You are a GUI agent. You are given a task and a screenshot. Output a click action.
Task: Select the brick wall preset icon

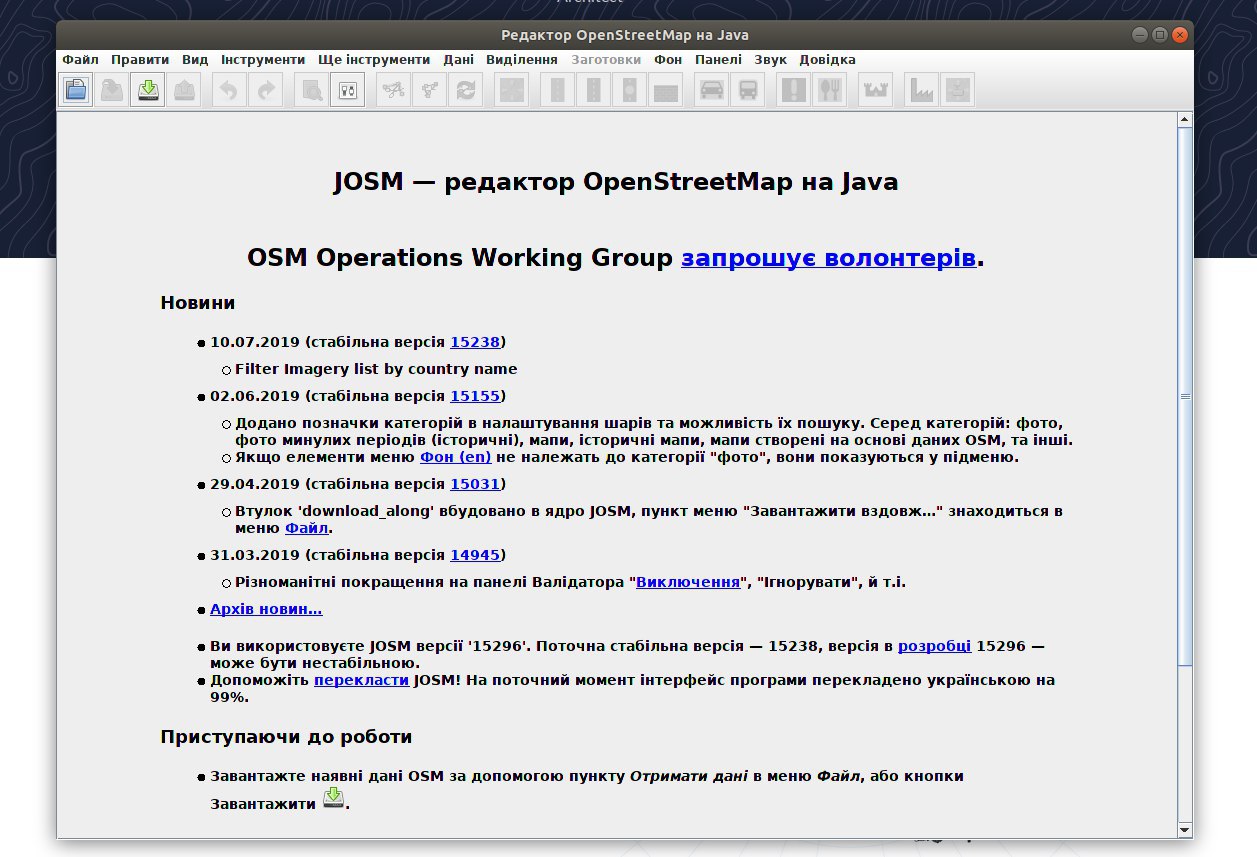tap(666, 90)
